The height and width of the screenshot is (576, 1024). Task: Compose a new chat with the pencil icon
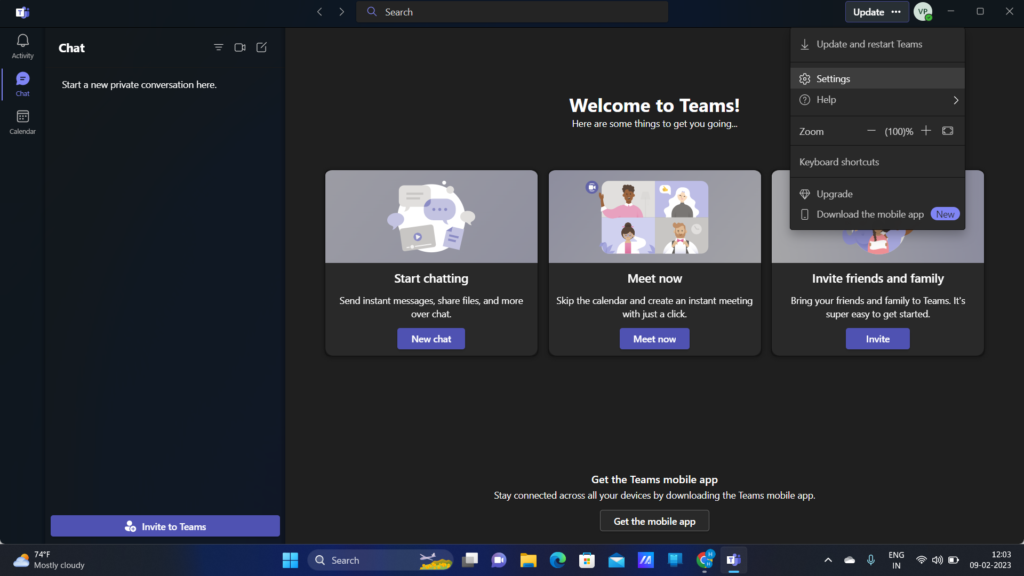pos(261,48)
